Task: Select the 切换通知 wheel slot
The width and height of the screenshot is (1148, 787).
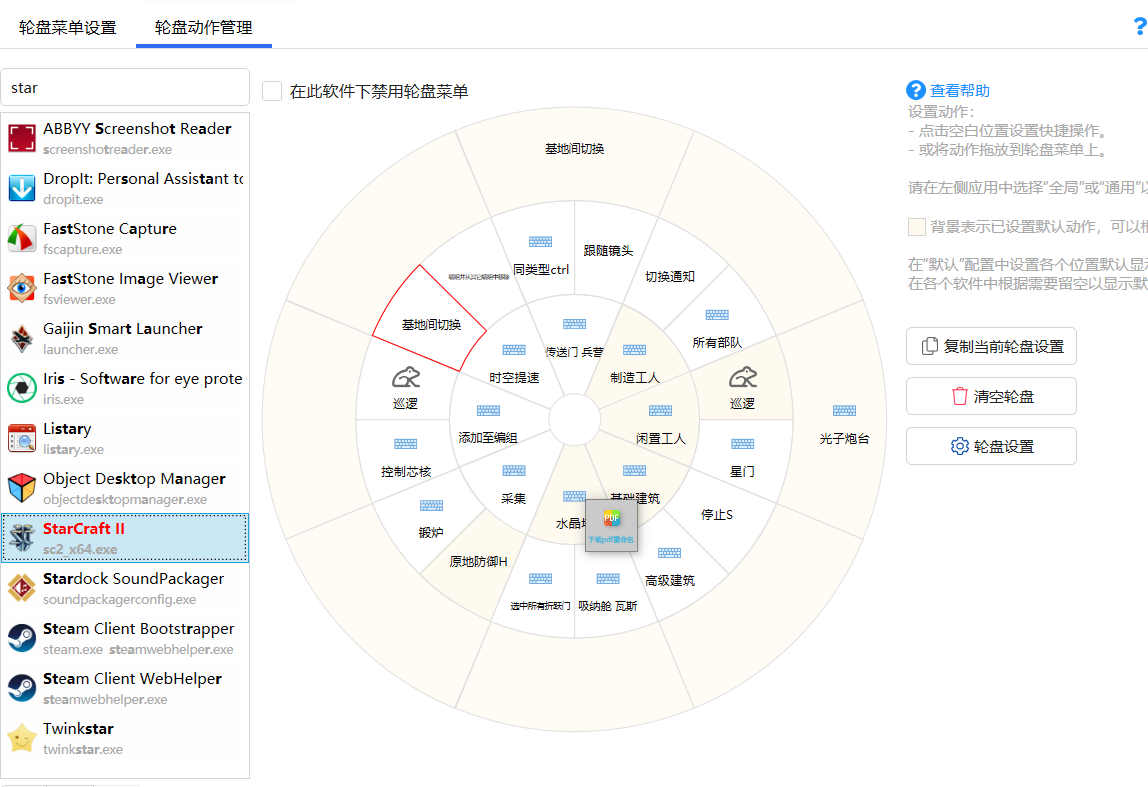Action: [670, 277]
